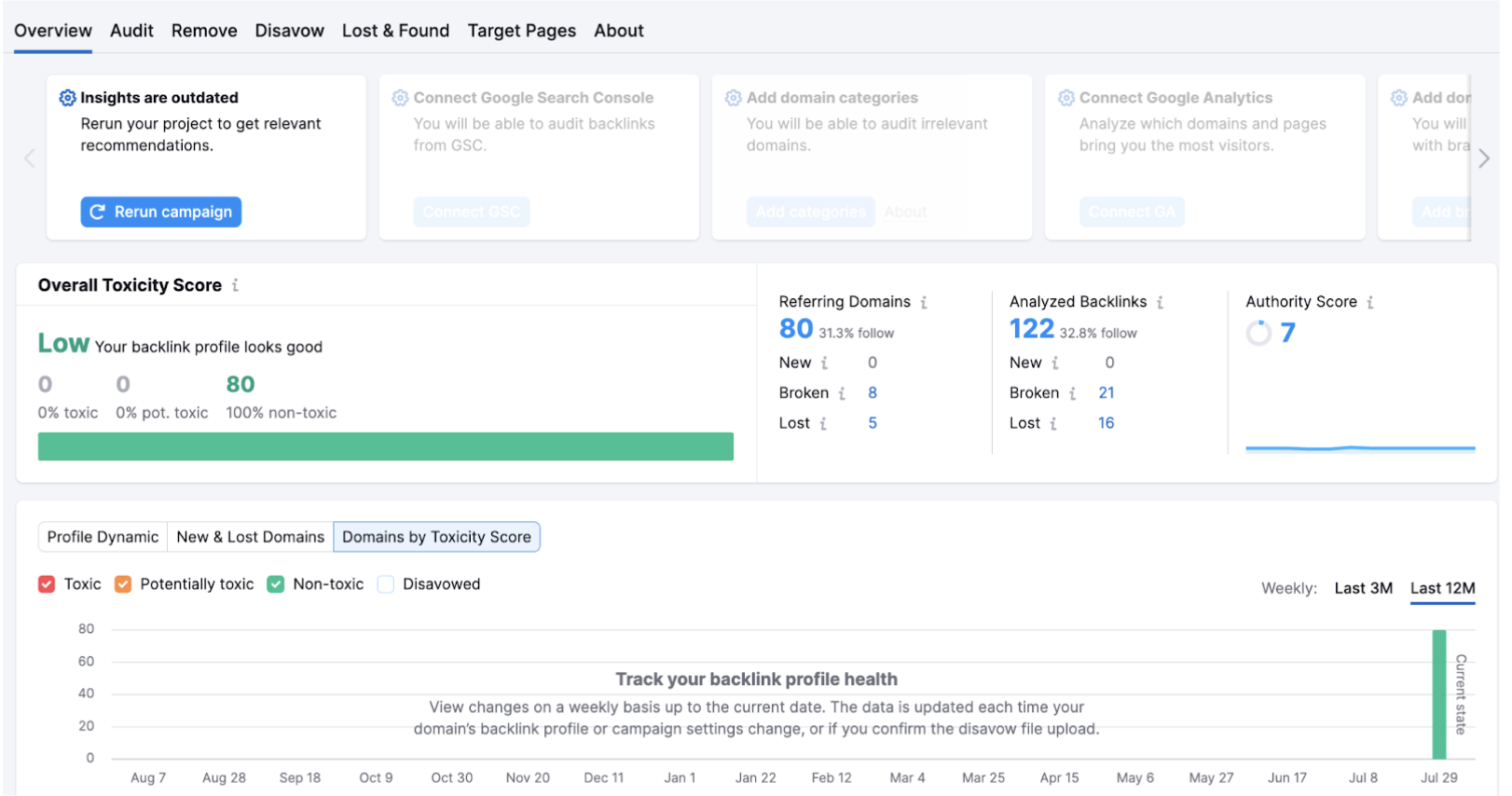This screenshot has height=796, width=1512.
Task: Show the Referring Domains info tooltip icon
Action: point(924,302)
